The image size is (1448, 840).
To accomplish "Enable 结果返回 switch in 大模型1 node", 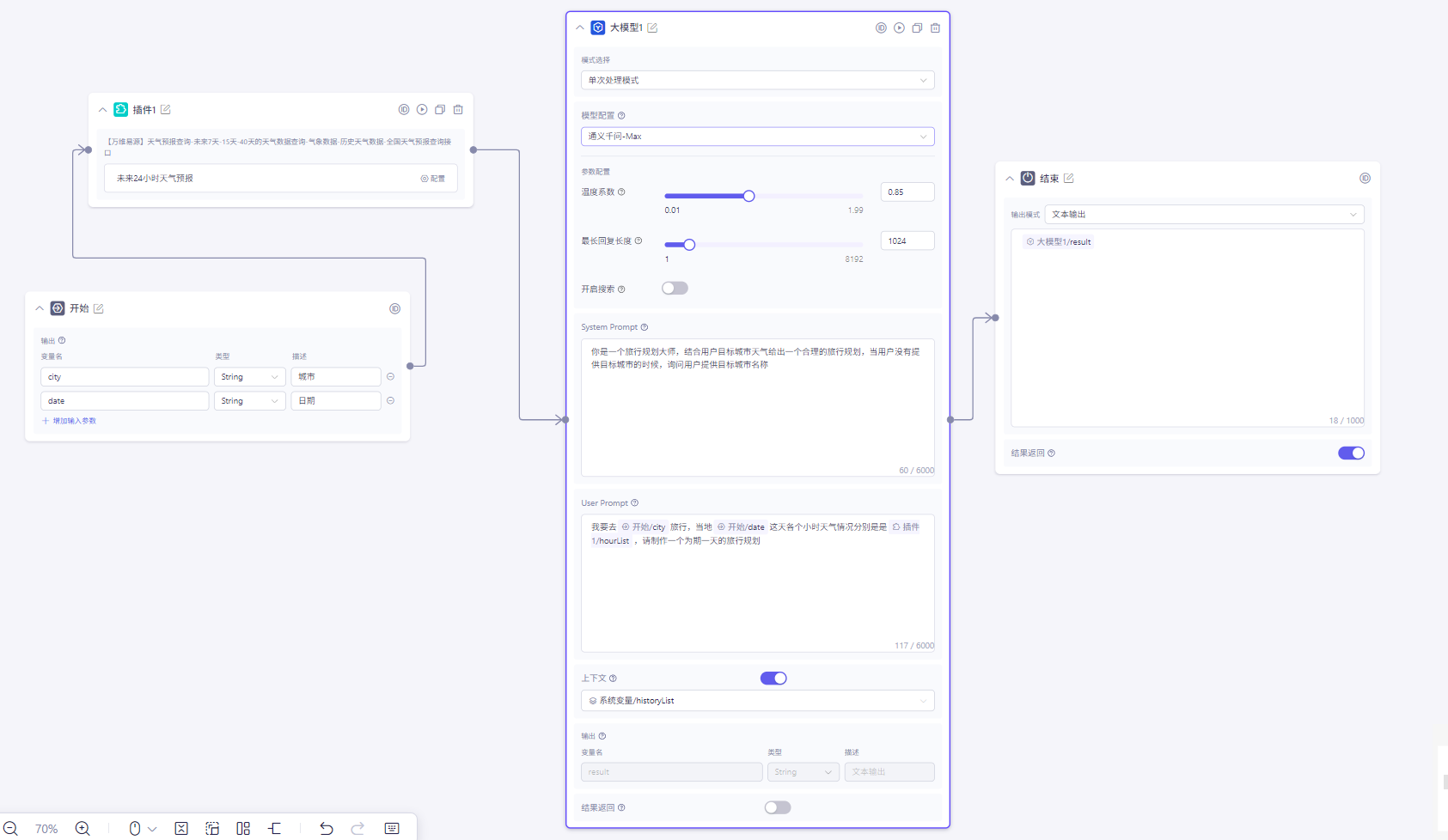I will click(778, 807).
